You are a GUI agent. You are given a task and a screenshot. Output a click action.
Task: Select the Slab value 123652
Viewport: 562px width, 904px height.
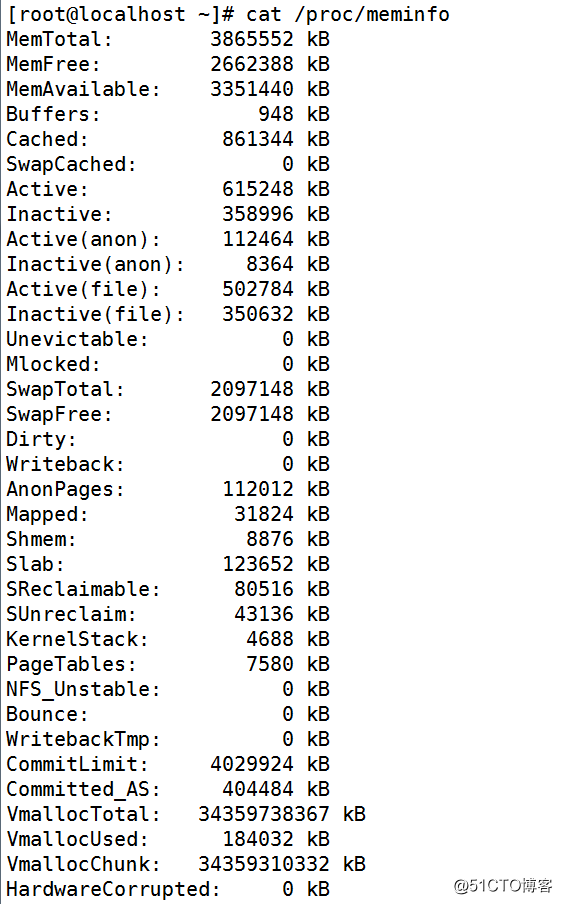click(x=258, y=564)
